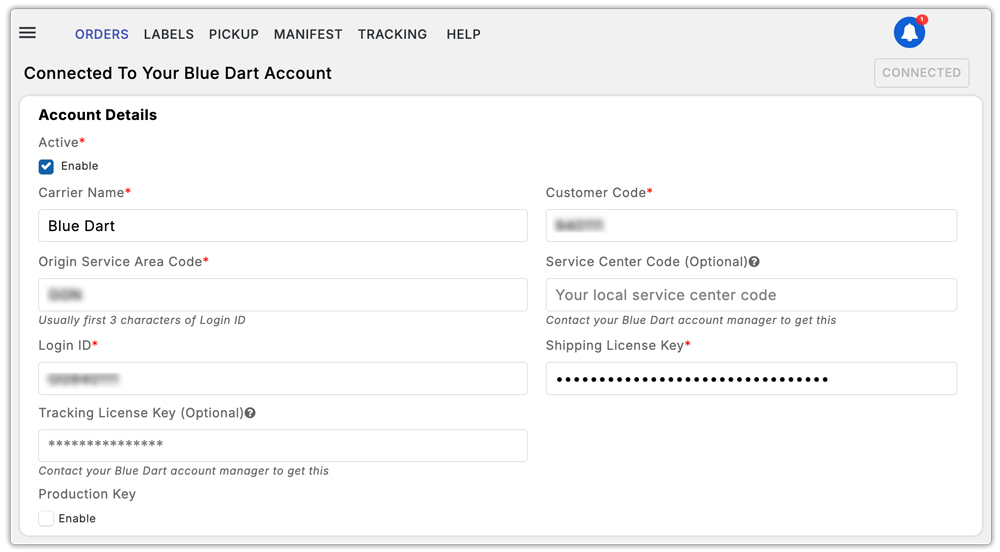The width and height of the screenshot is (1000, 552).
Task: Click hint text under Tracking License Key
Action: click(x=184, y=471)
